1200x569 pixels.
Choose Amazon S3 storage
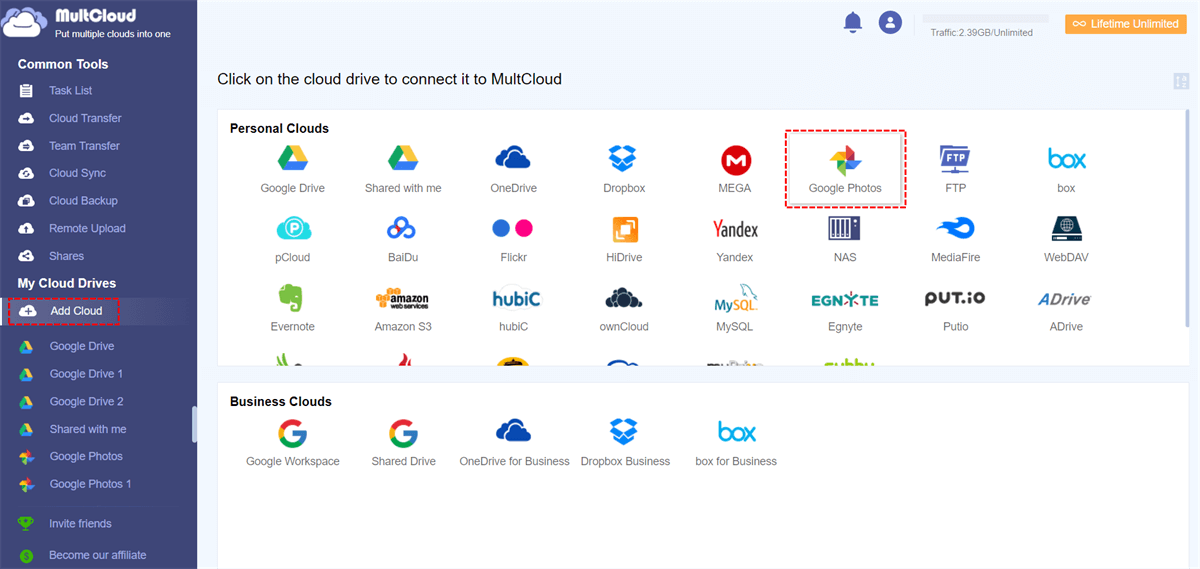tap(403, 308)
